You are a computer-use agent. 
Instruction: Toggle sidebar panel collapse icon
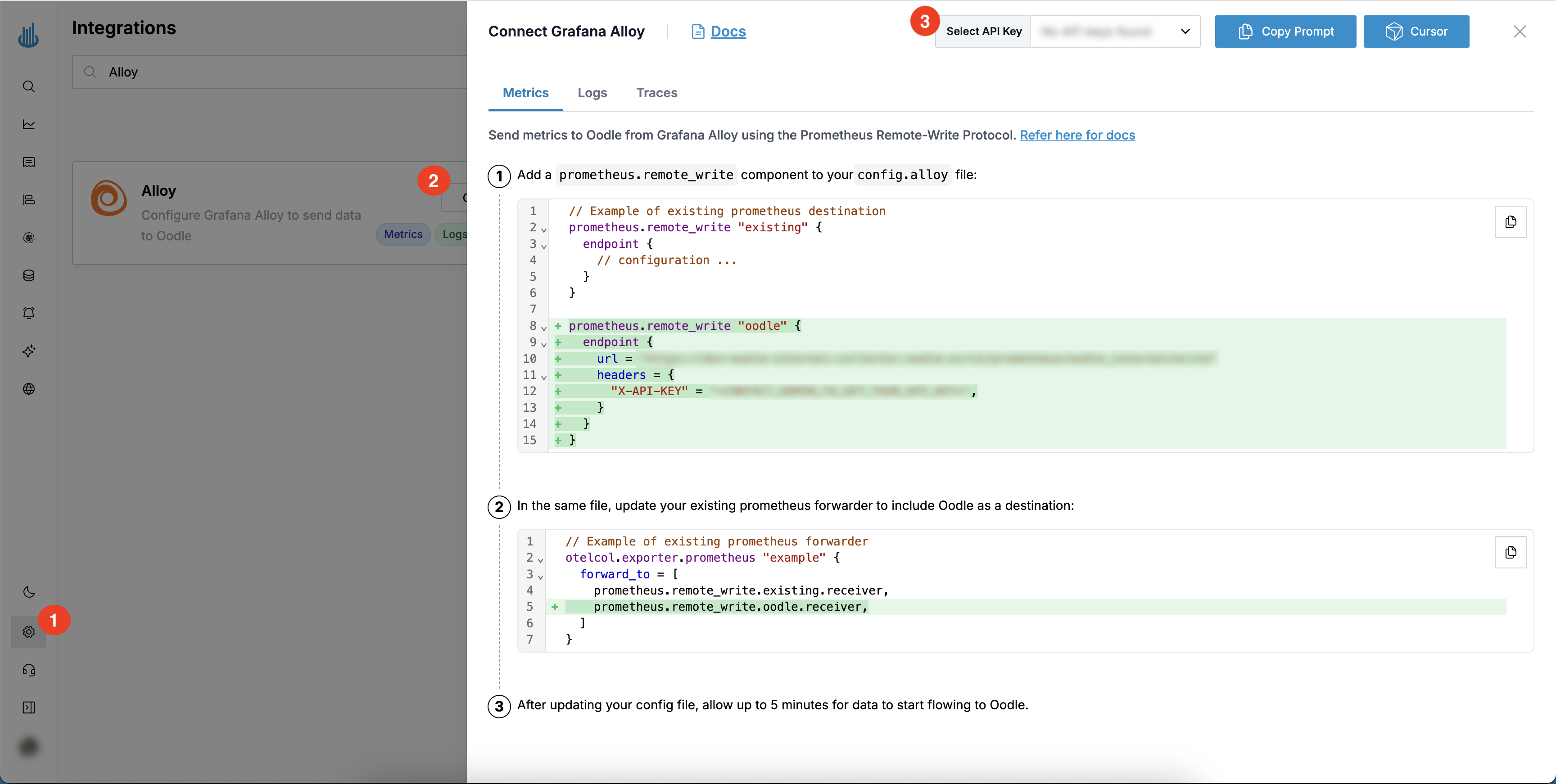(x=28, y=707)
